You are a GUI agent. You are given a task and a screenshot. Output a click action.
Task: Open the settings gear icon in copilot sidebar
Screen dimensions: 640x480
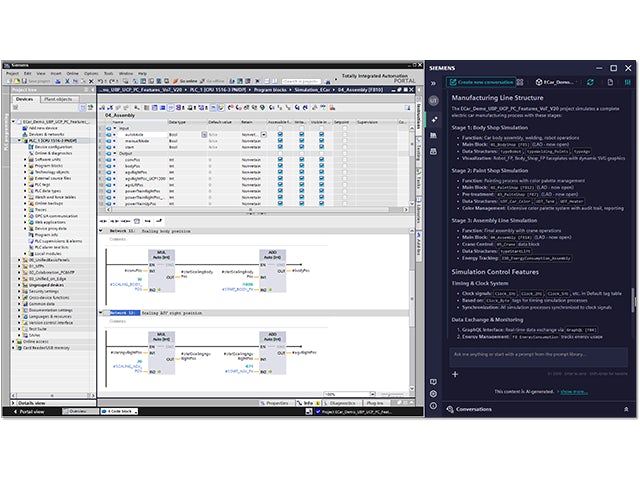point(433,394)
